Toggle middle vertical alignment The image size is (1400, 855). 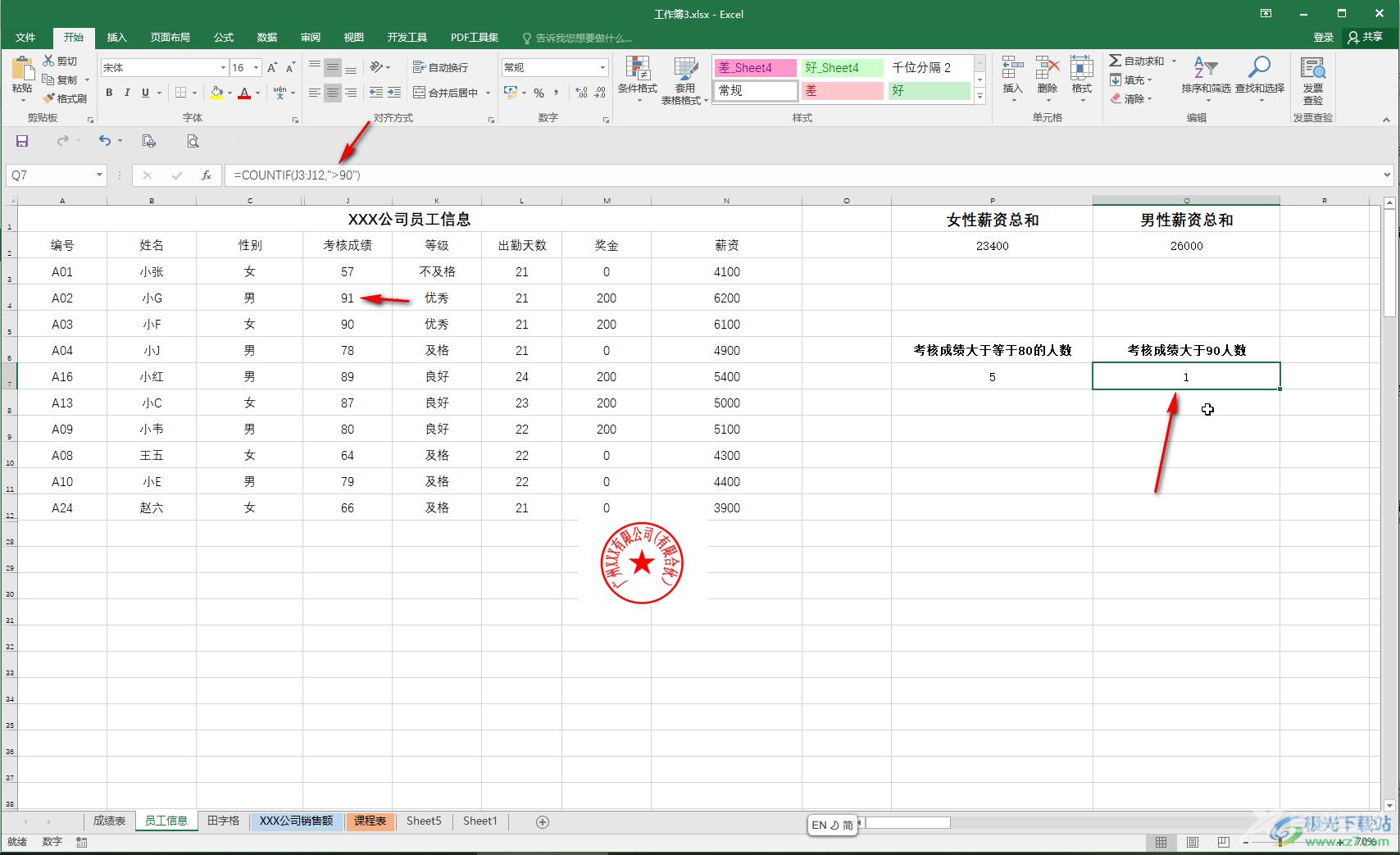tap(332, 67)
